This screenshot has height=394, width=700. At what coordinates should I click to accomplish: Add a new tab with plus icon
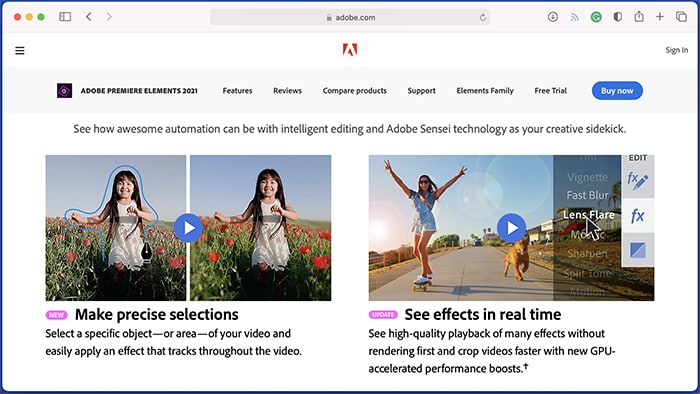(660, 17)
